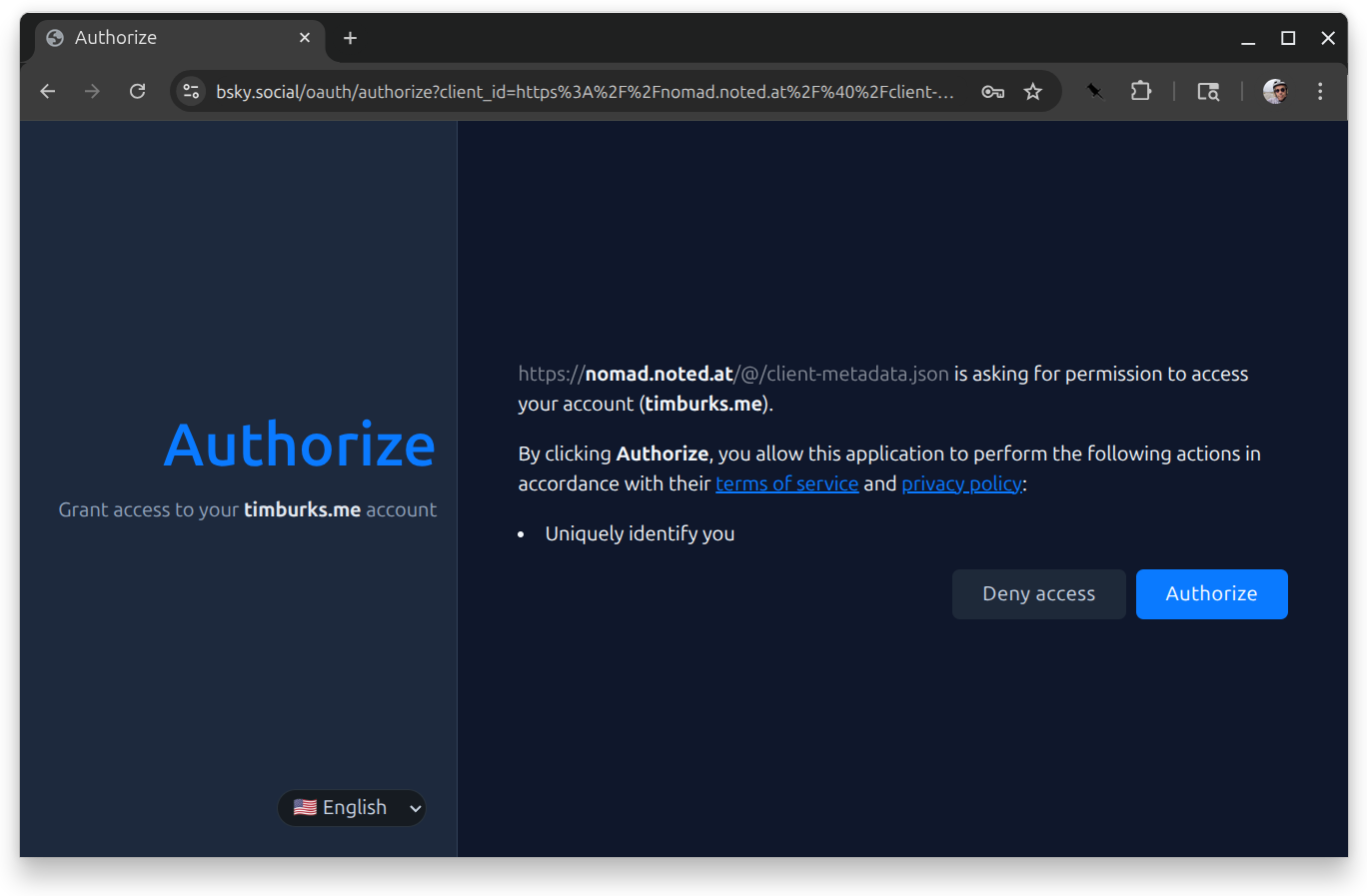Go back to the previous page
The image size is (1367, 896).
pyautogui.click(x=47, y=92)
